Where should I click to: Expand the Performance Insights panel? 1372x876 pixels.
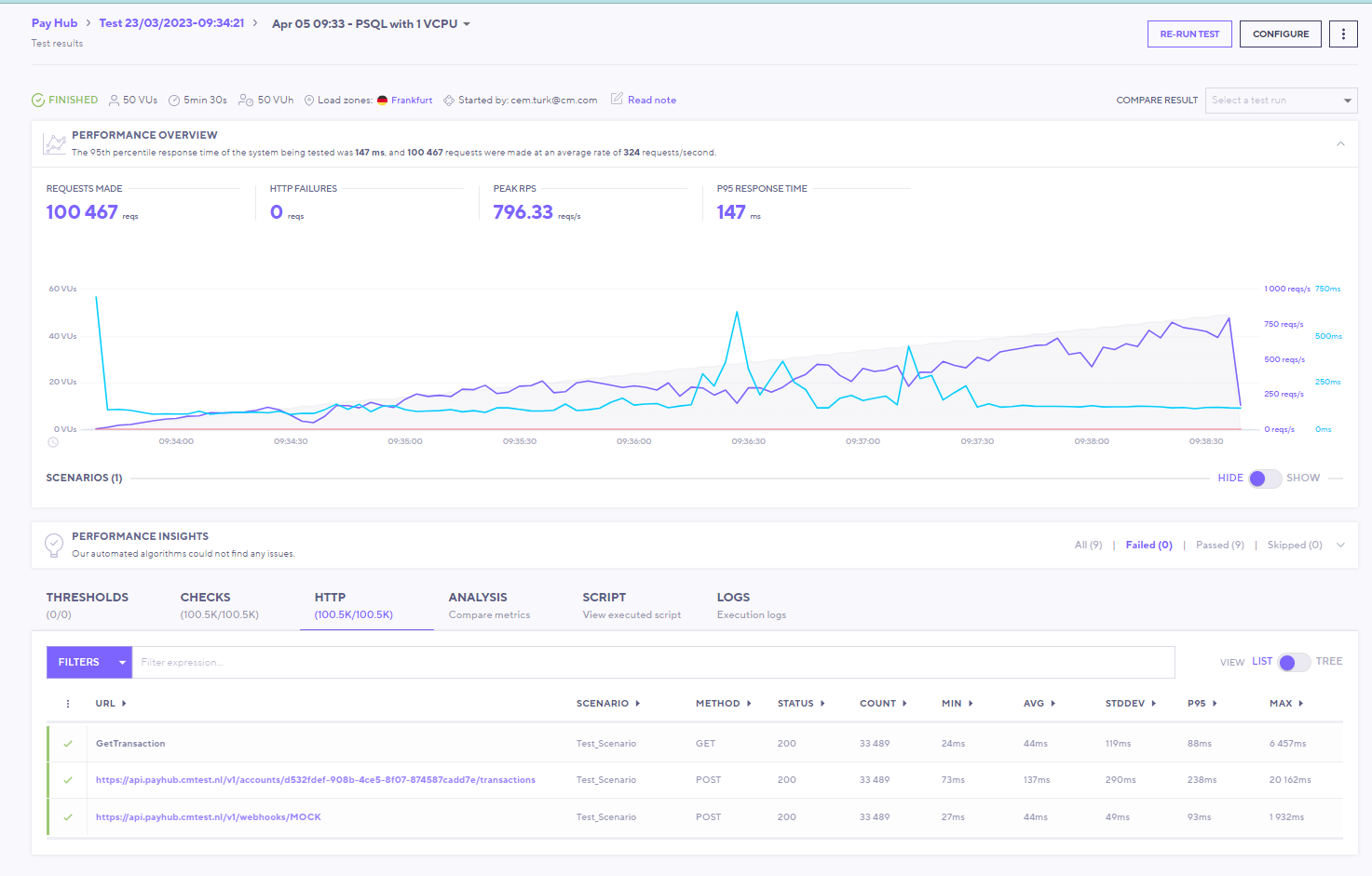pyautogui.click(x=1340, y=546)
